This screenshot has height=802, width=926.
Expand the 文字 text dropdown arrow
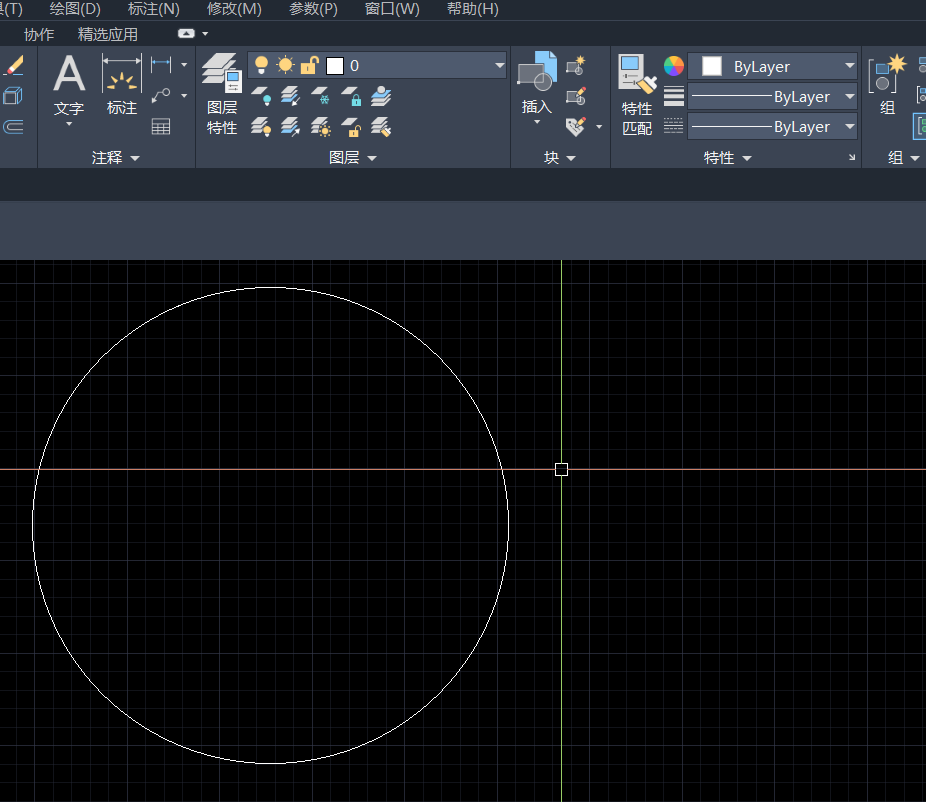tap(69, 124)
